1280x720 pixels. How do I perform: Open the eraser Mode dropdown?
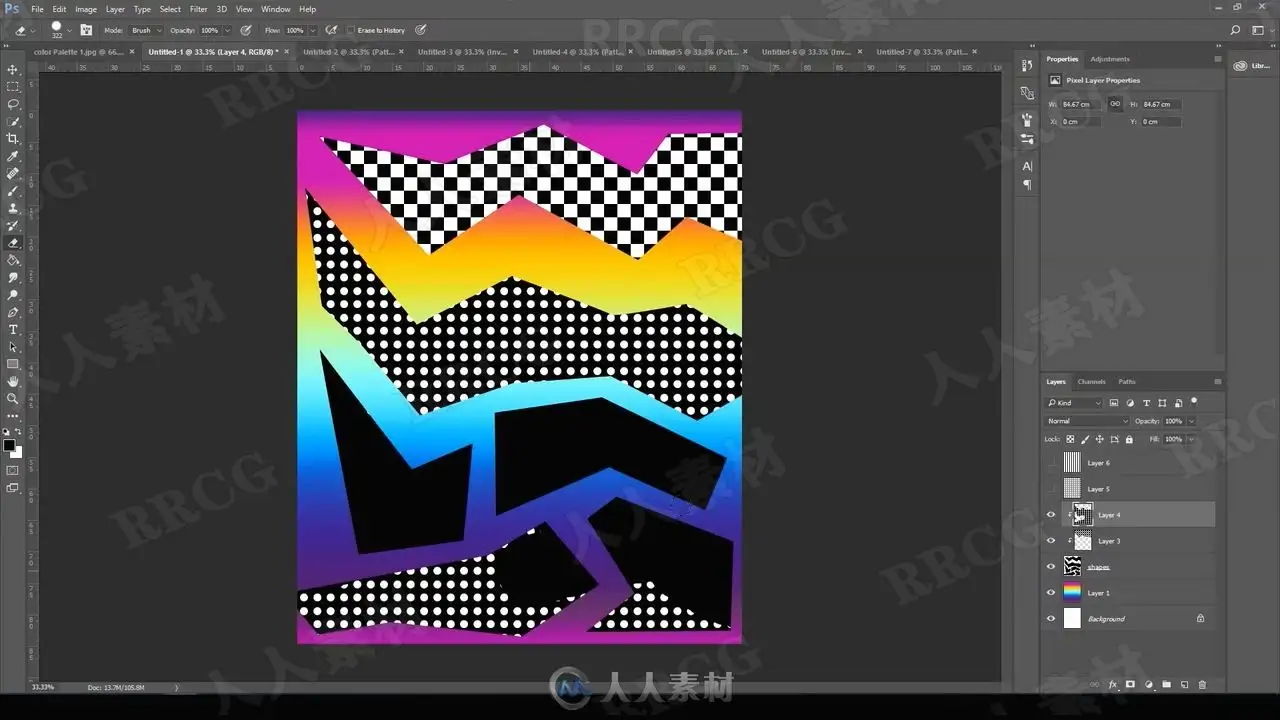tap(146, 31)
